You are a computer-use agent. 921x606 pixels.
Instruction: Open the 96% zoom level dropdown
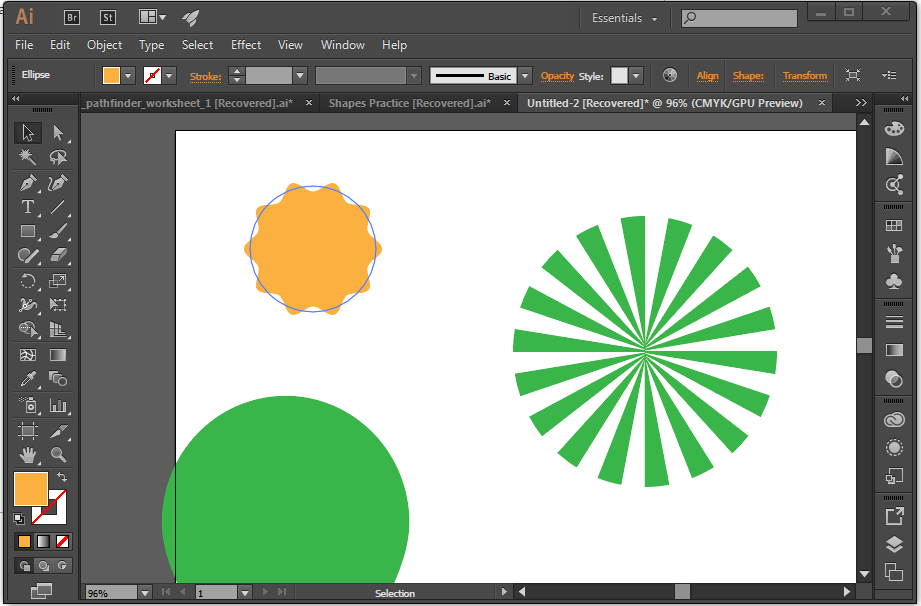145,593
